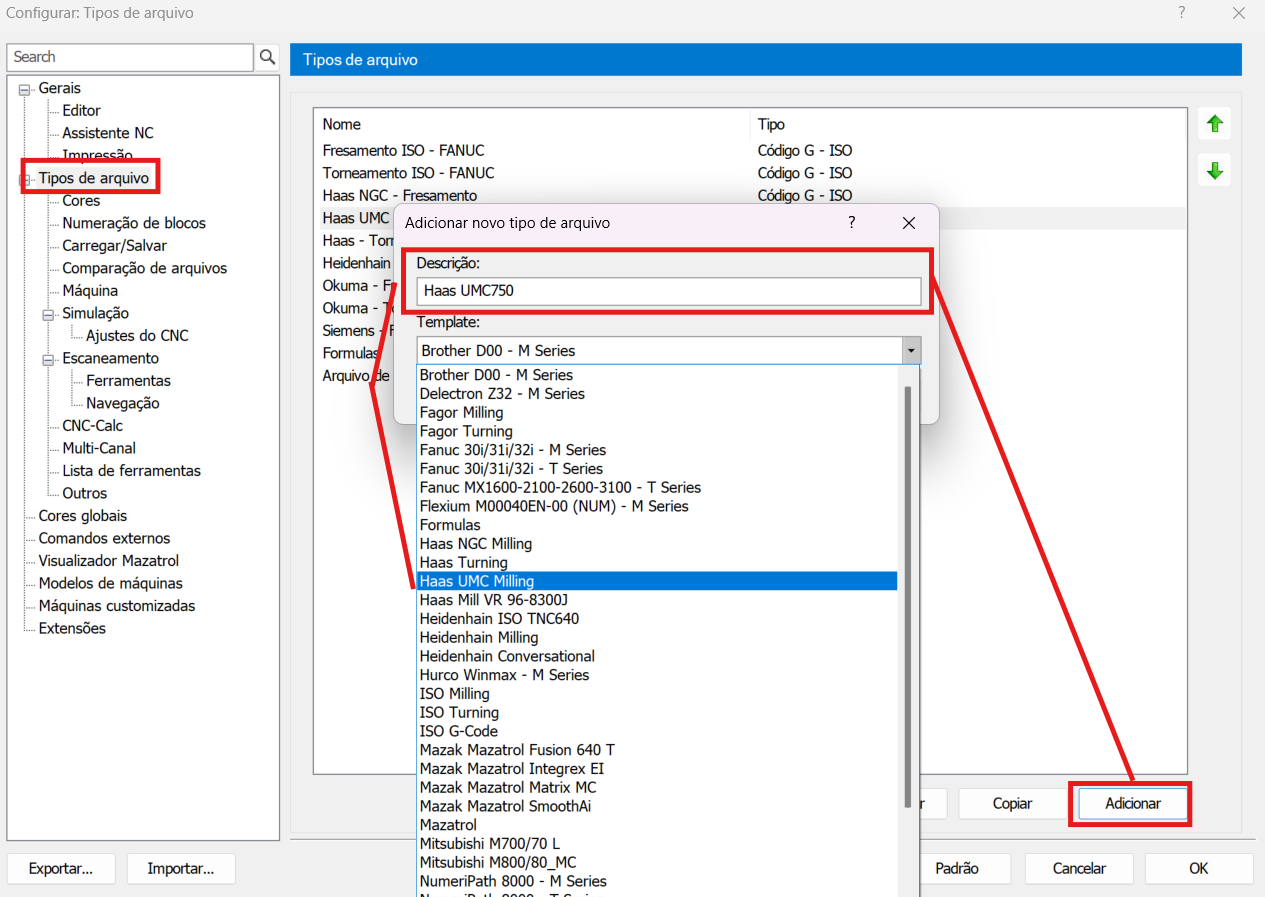
Task: Open Ajustes do CNC settings
Action: point(137,336)
